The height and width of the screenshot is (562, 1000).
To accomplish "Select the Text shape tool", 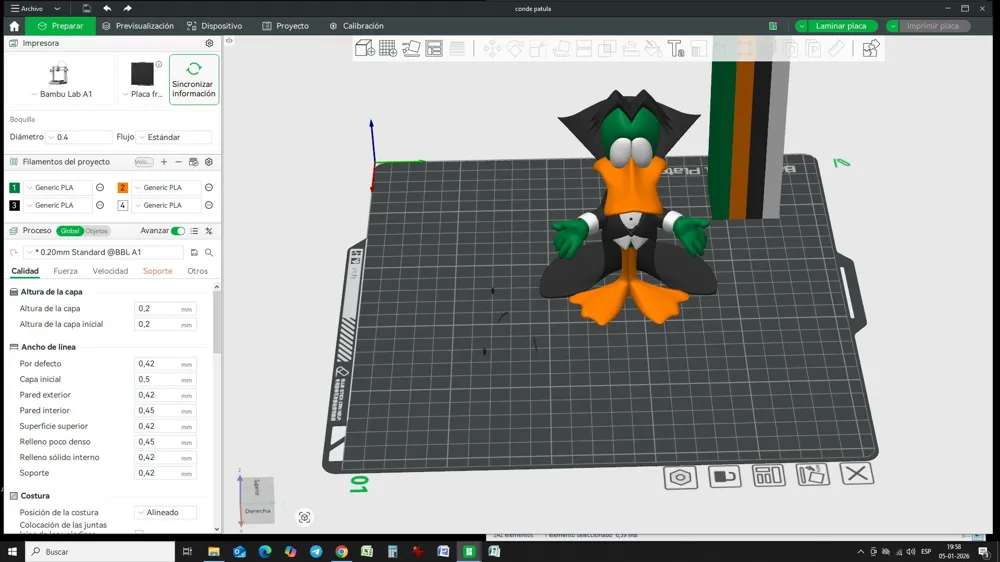I will 676,48.
